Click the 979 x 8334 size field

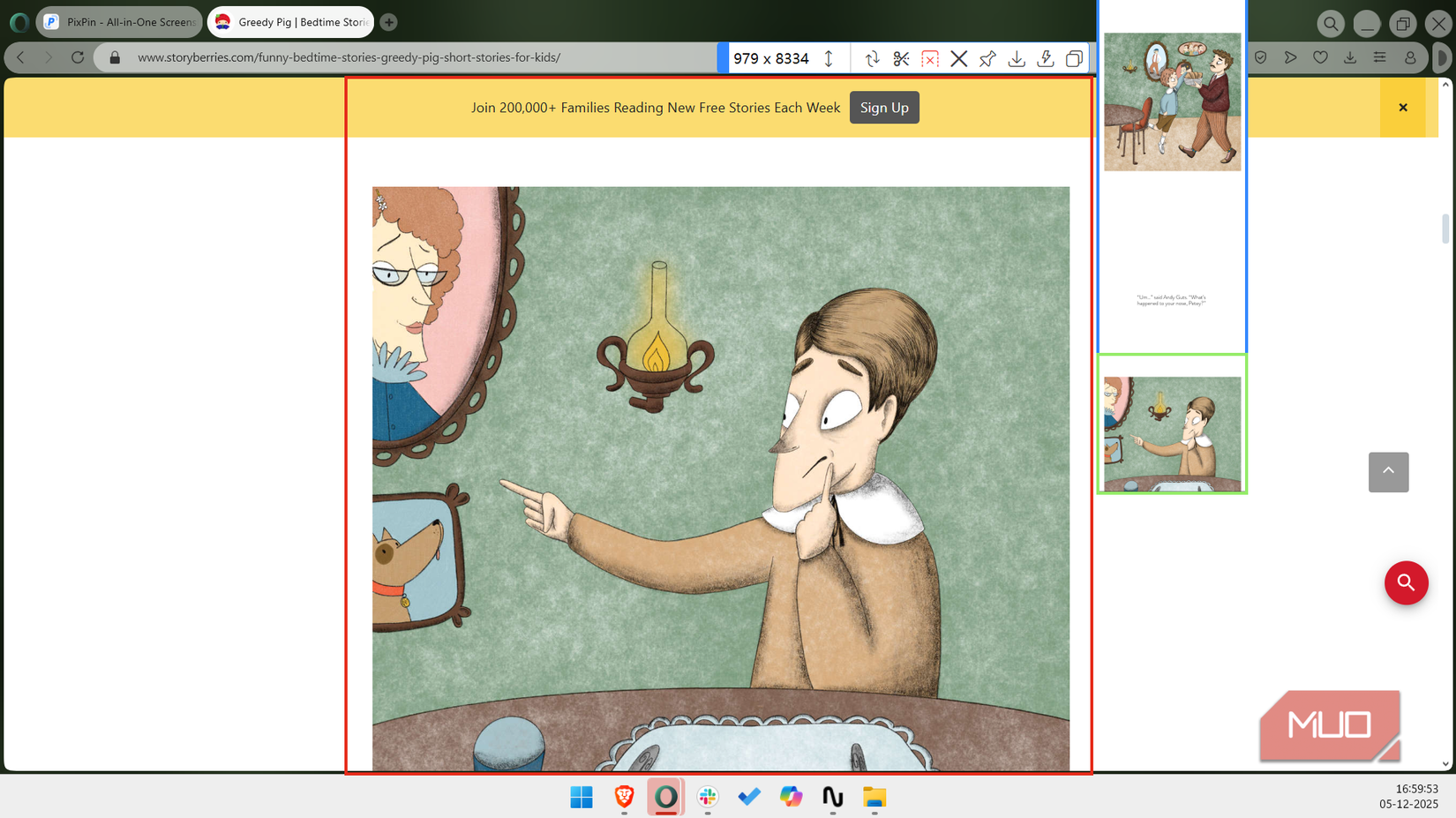tap(770, 58)
